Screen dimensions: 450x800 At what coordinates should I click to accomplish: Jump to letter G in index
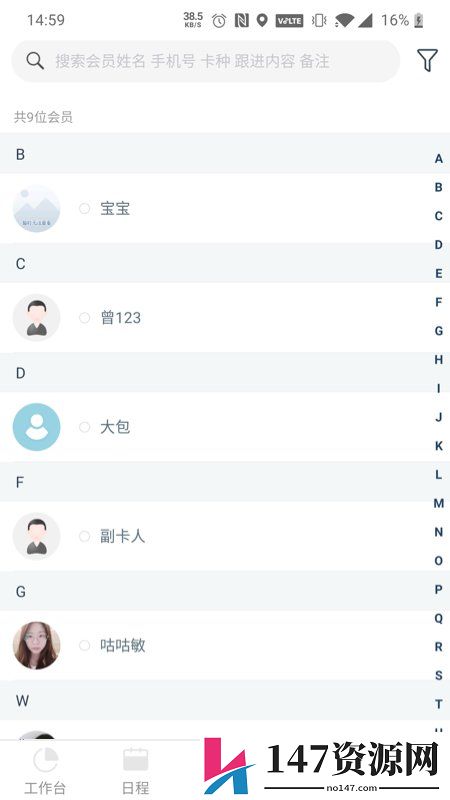(x=438, y=331)
